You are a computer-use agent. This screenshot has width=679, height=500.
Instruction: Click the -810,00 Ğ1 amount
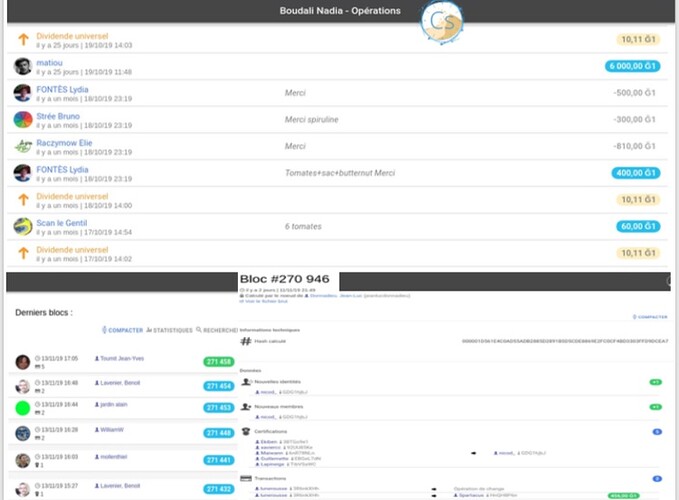(634, 146)
